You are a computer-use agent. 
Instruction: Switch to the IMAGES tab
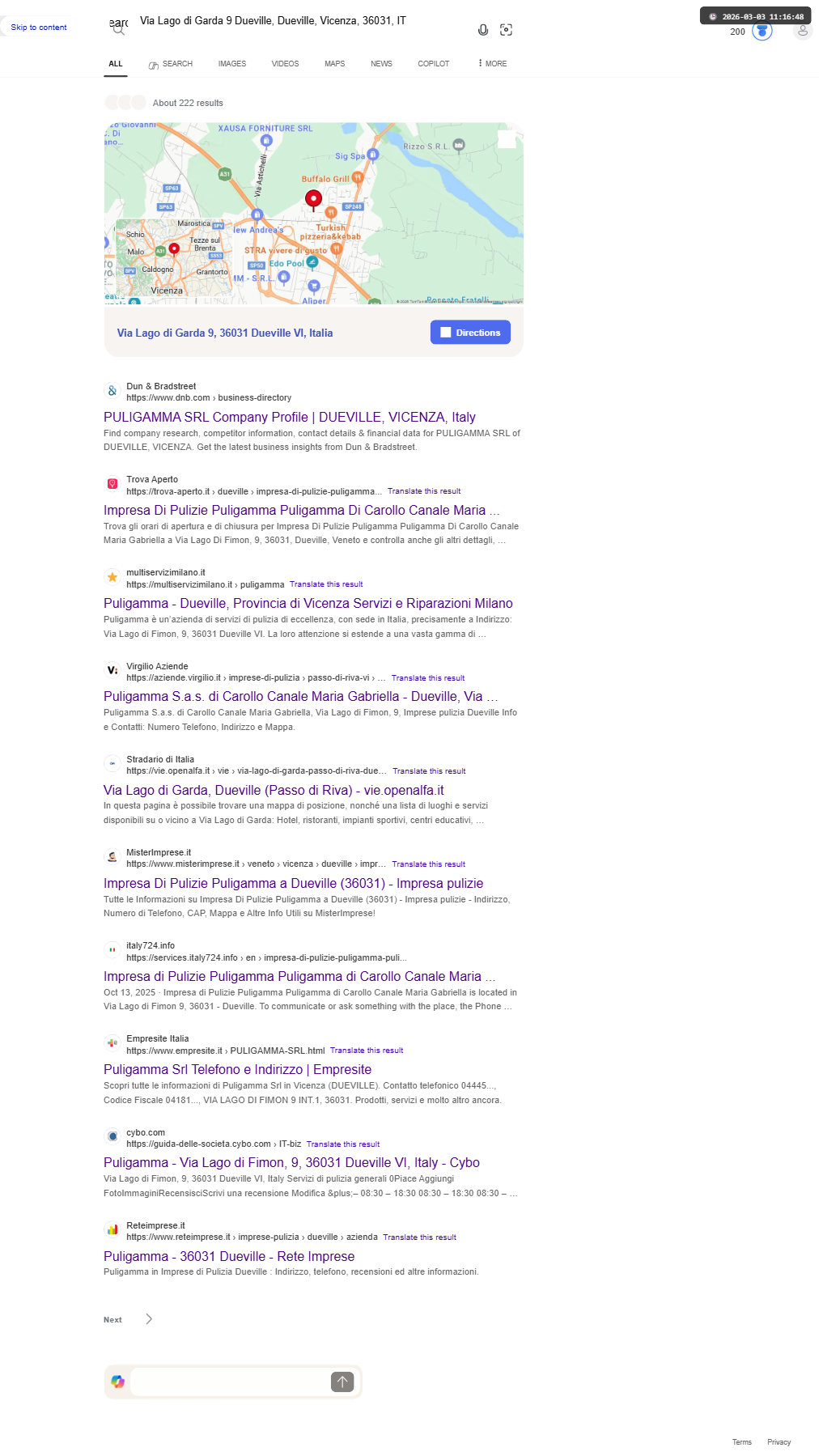[232, 63]
